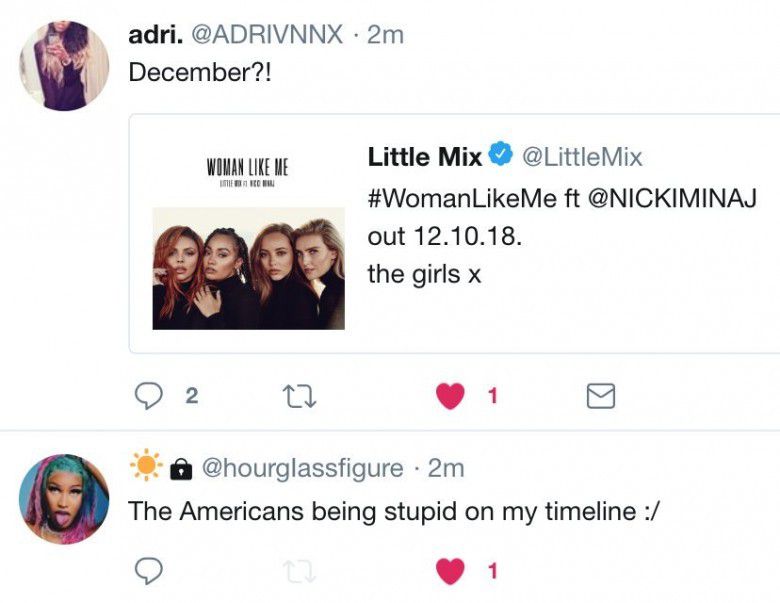Click the lock icon beside hourglassfigure

[x=181, y=469]
